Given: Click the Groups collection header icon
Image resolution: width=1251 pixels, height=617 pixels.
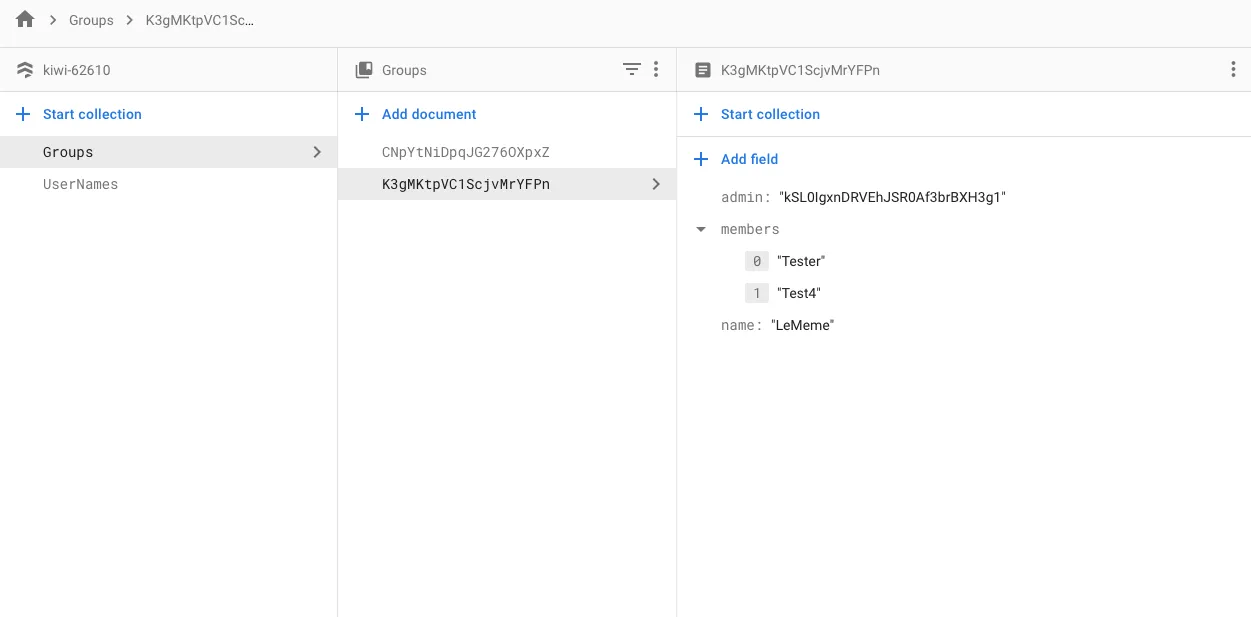Looking at the screenshot, I should (364, 70).
